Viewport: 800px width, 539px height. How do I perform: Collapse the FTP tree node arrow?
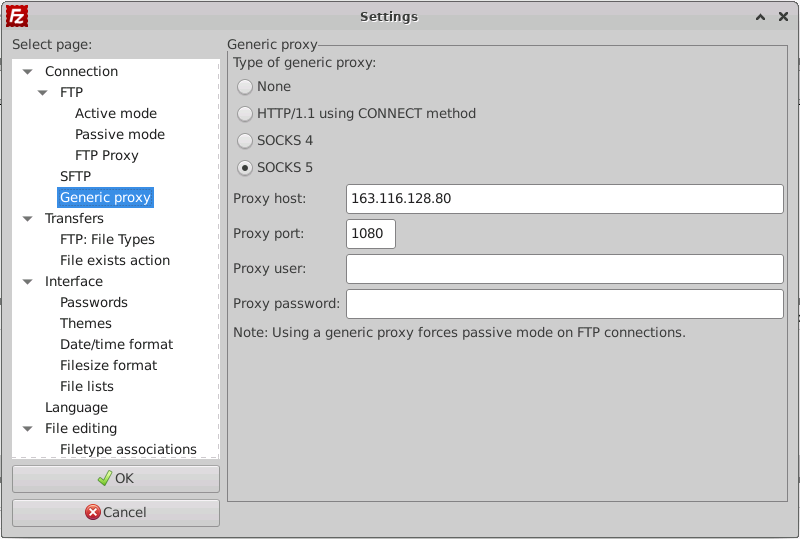coord(42,93)
